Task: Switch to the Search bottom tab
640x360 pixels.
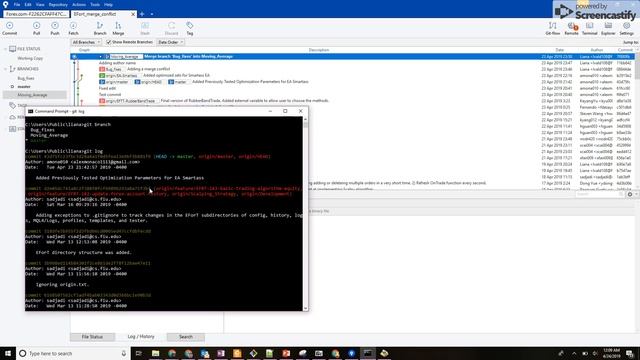Action: pos(186,337)
